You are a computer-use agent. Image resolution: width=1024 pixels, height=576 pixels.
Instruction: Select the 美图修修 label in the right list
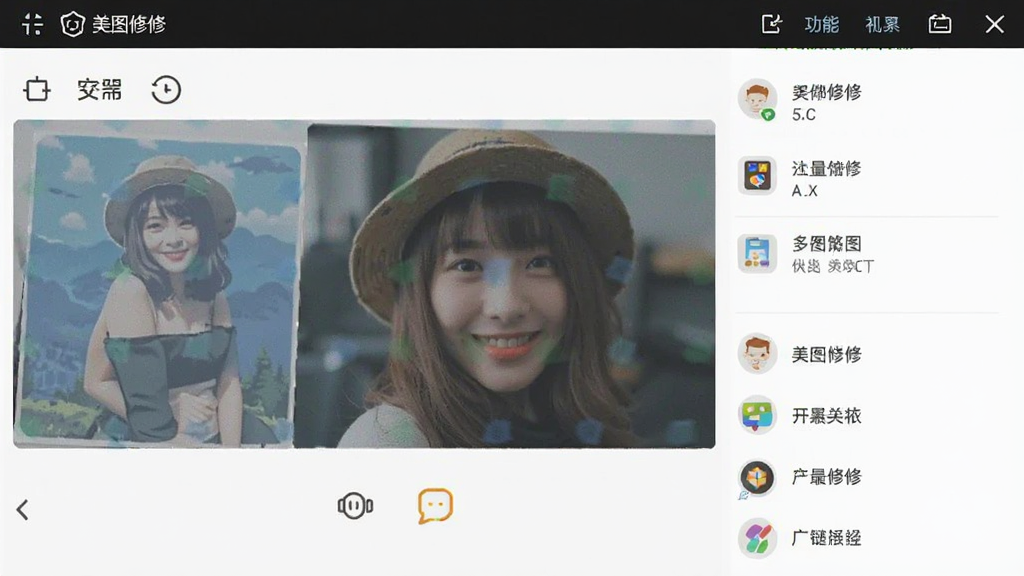point(827,355)
